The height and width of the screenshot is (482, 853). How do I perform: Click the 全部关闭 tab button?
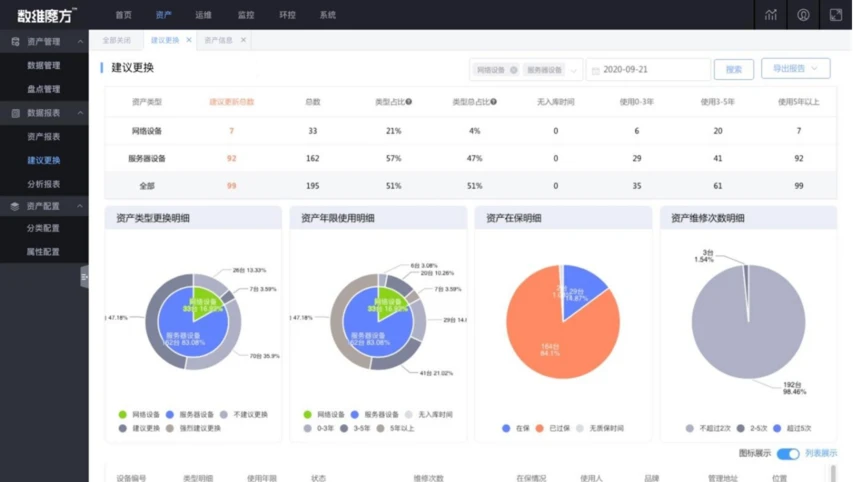tap(116, 40)
